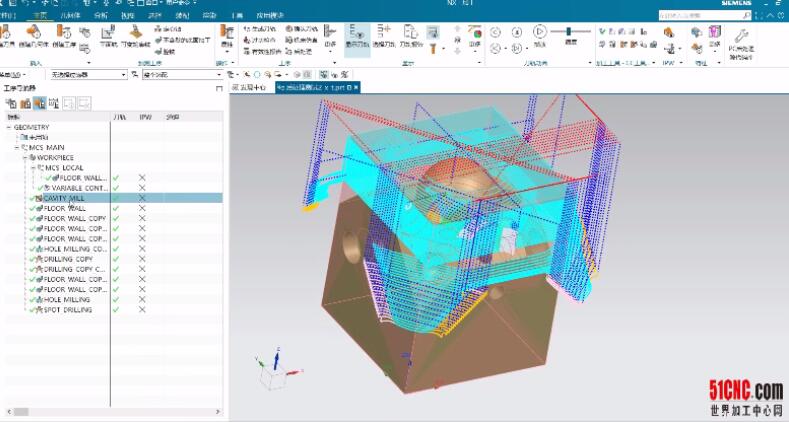Image resolution: width=789 pixels, height=422 pixels.
Task: Toggle the maximize box on Operation Navigator panel
Action: (x=219, y=88)
